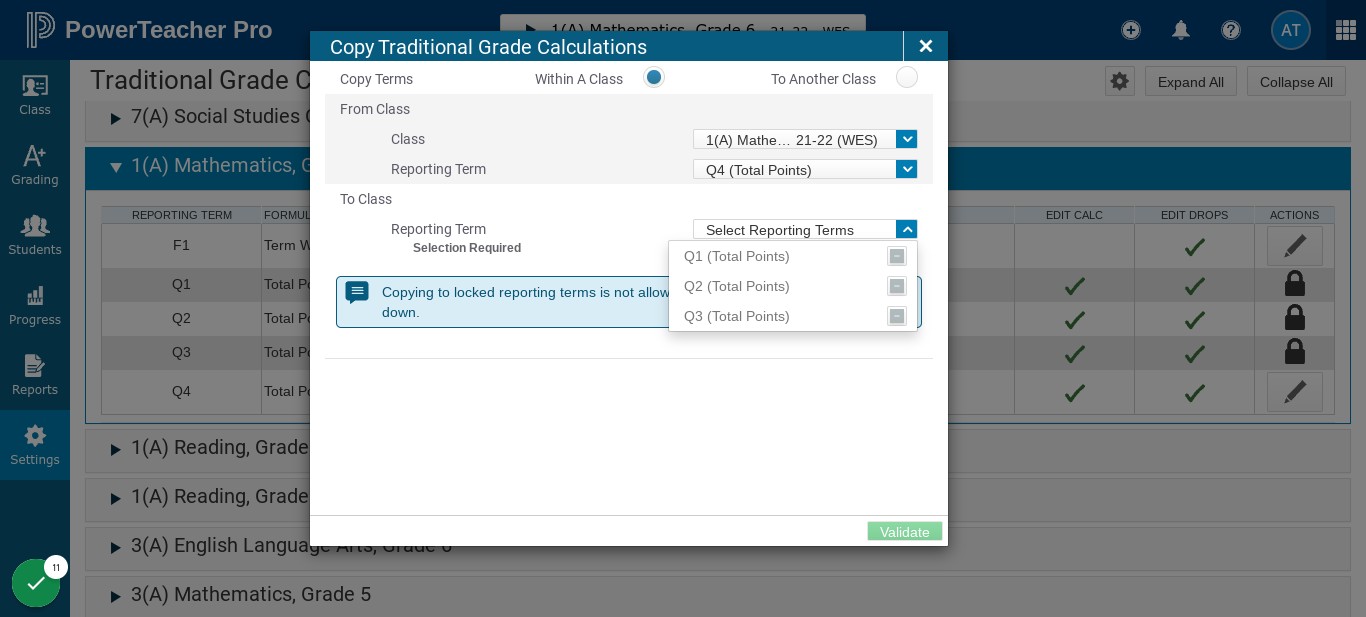The height and width of the screenshot is (617, 1366).
Task: Click the F1 reporting term cell
Action: click(x=181, y=245)
